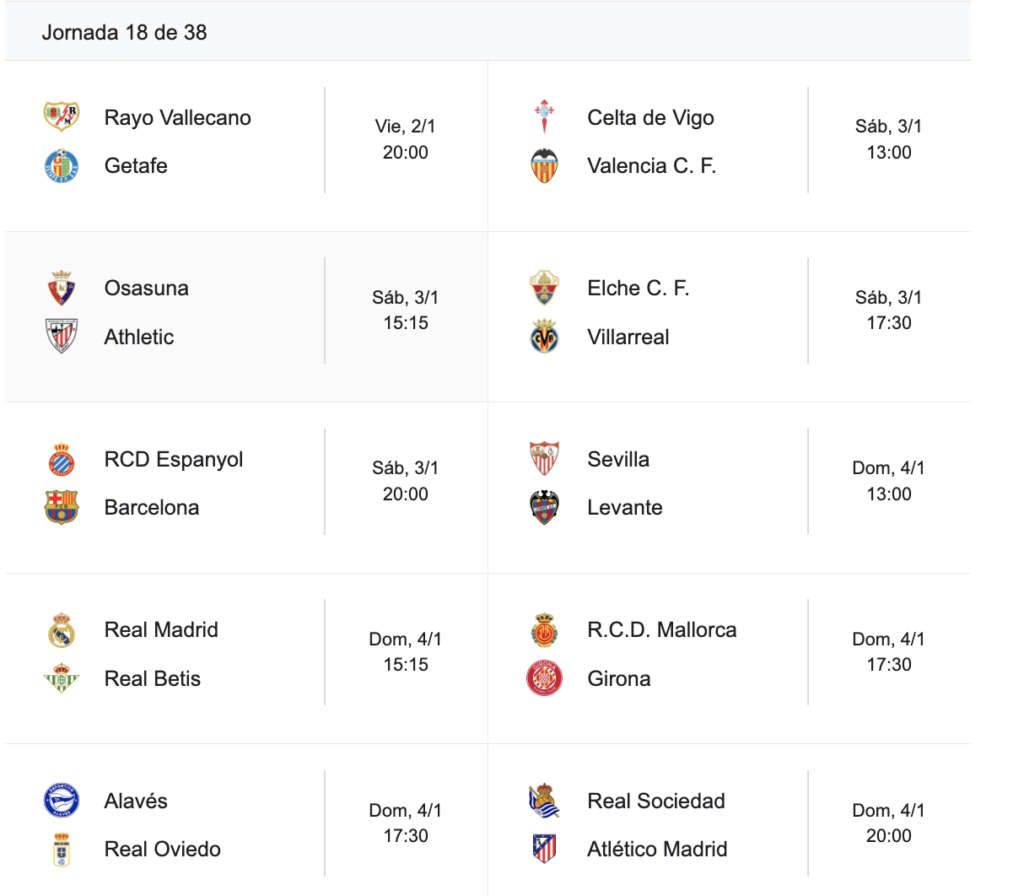
Task: Click the Barcelona club crest
Action: (x=61, y=507)
